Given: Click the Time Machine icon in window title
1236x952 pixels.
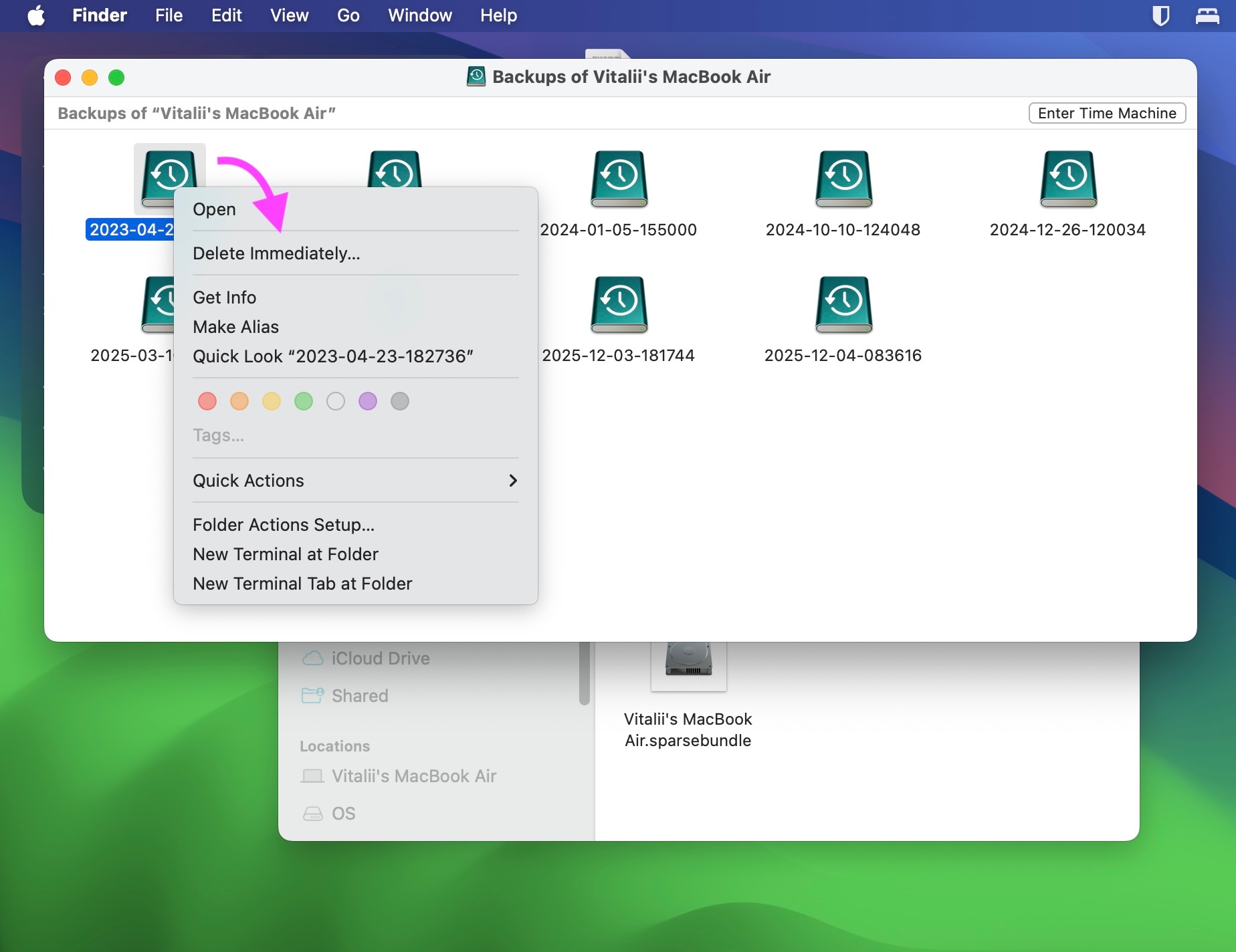Looking at the screenshot, I should tap(476, 77).
